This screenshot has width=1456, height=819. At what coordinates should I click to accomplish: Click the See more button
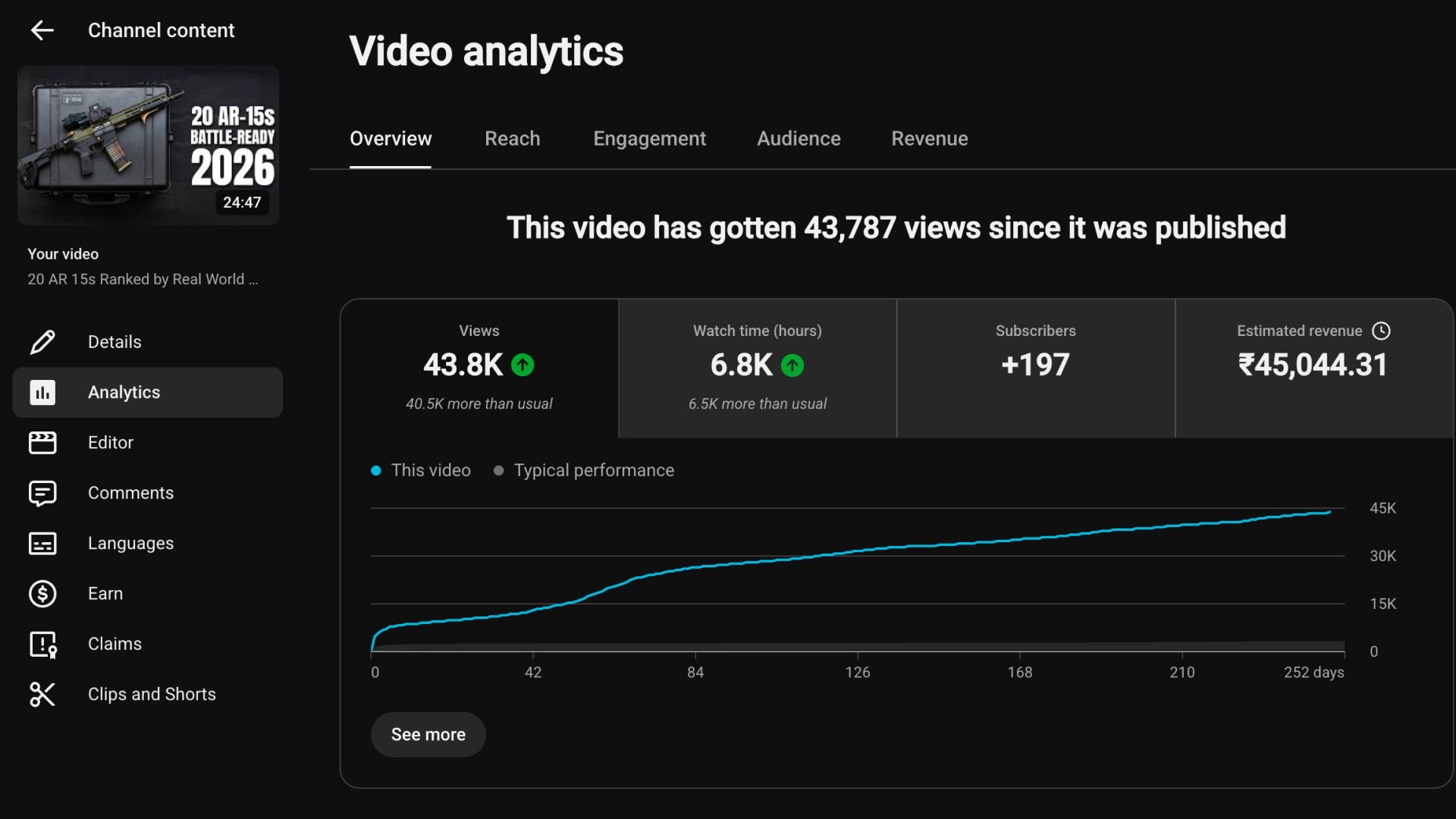pos(428,735)
